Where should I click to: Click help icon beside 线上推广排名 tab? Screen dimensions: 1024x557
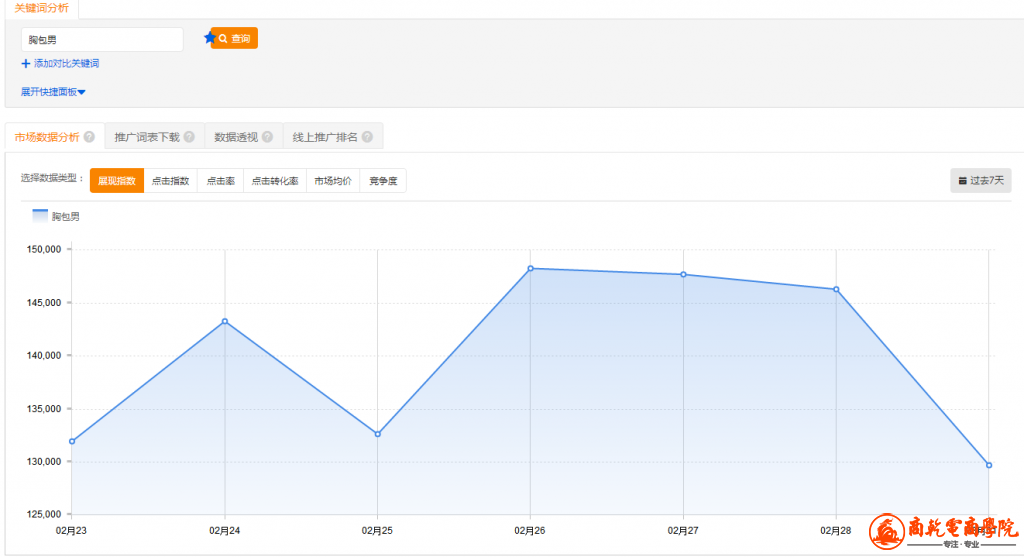tap(367, 137)
